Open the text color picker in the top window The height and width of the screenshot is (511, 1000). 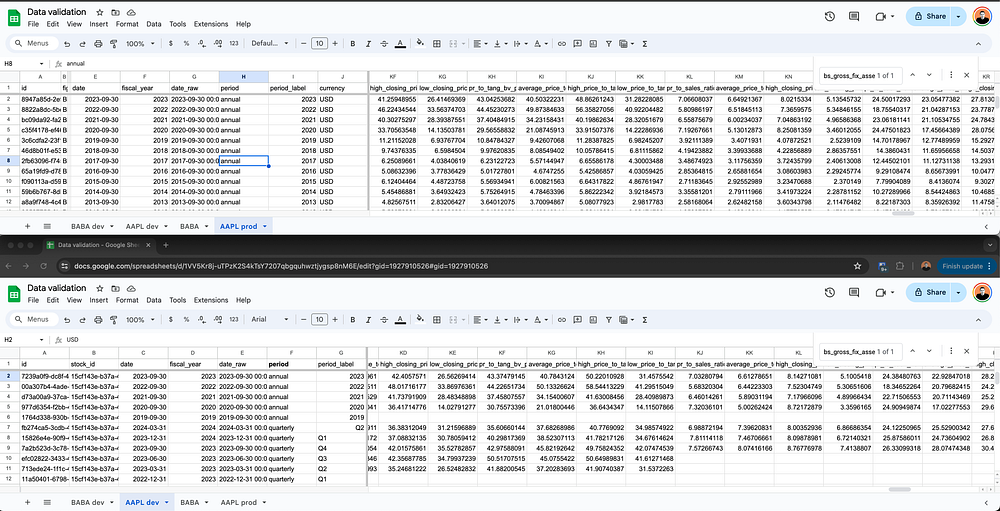[x=400, y=44]
